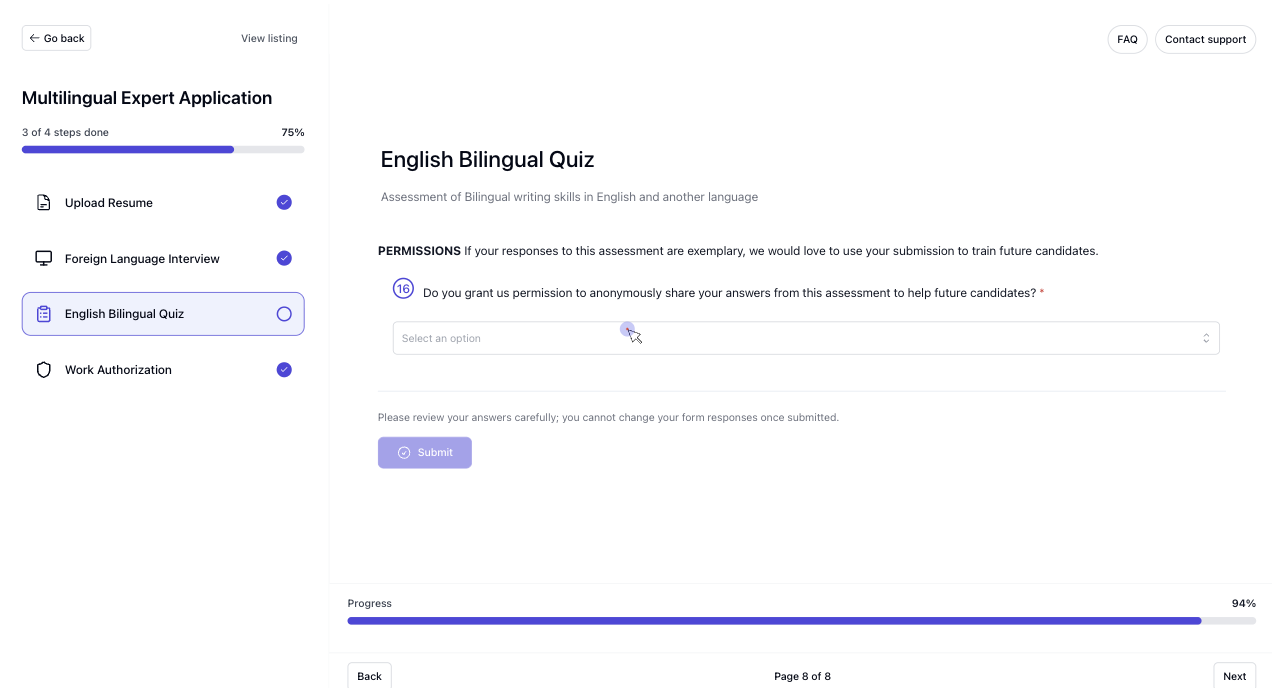Click the back arrow inside Go back
This screenshot has width=1272, height=688.
click(x=35, y=38)
